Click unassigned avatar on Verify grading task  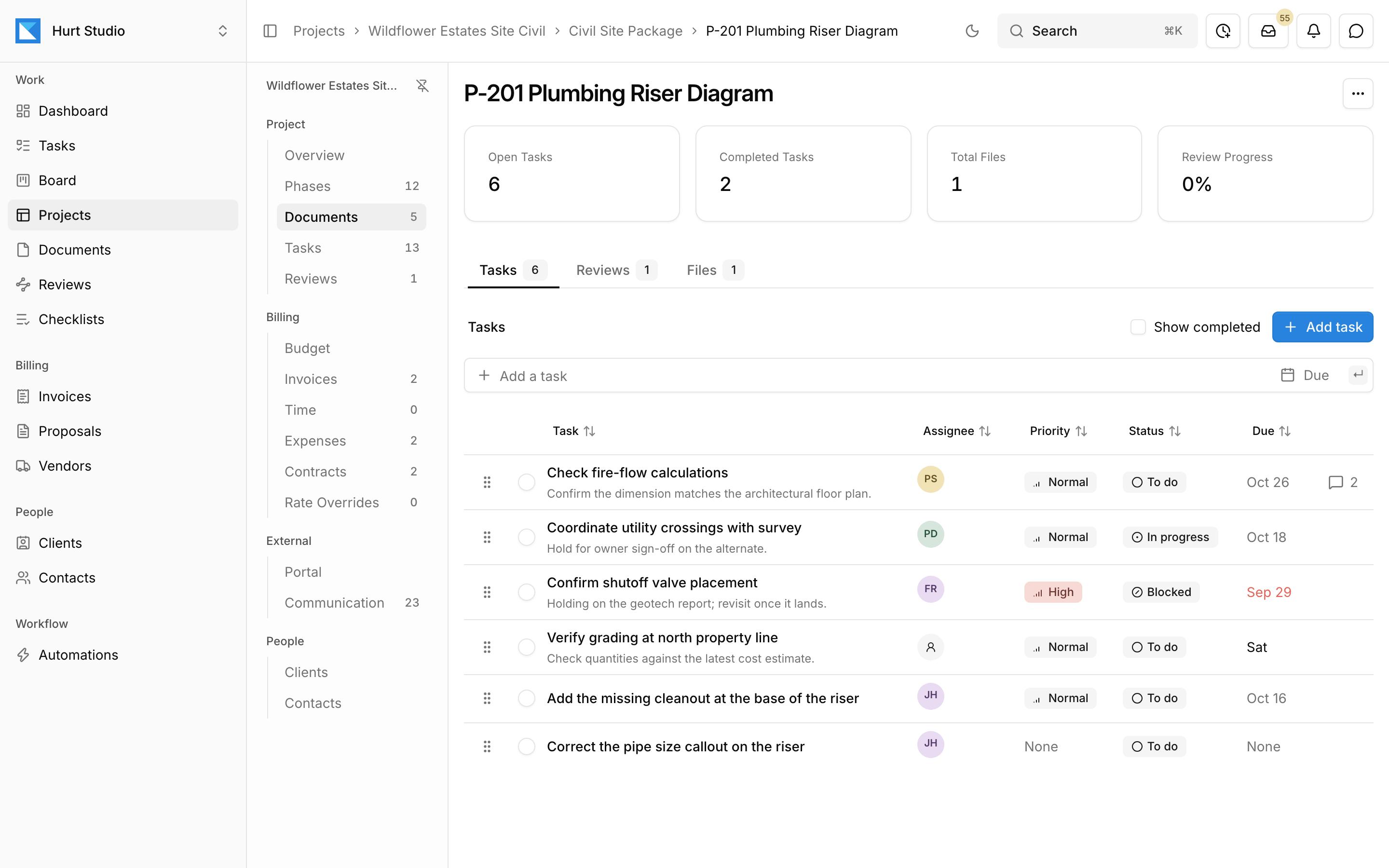tap(930, 647)
